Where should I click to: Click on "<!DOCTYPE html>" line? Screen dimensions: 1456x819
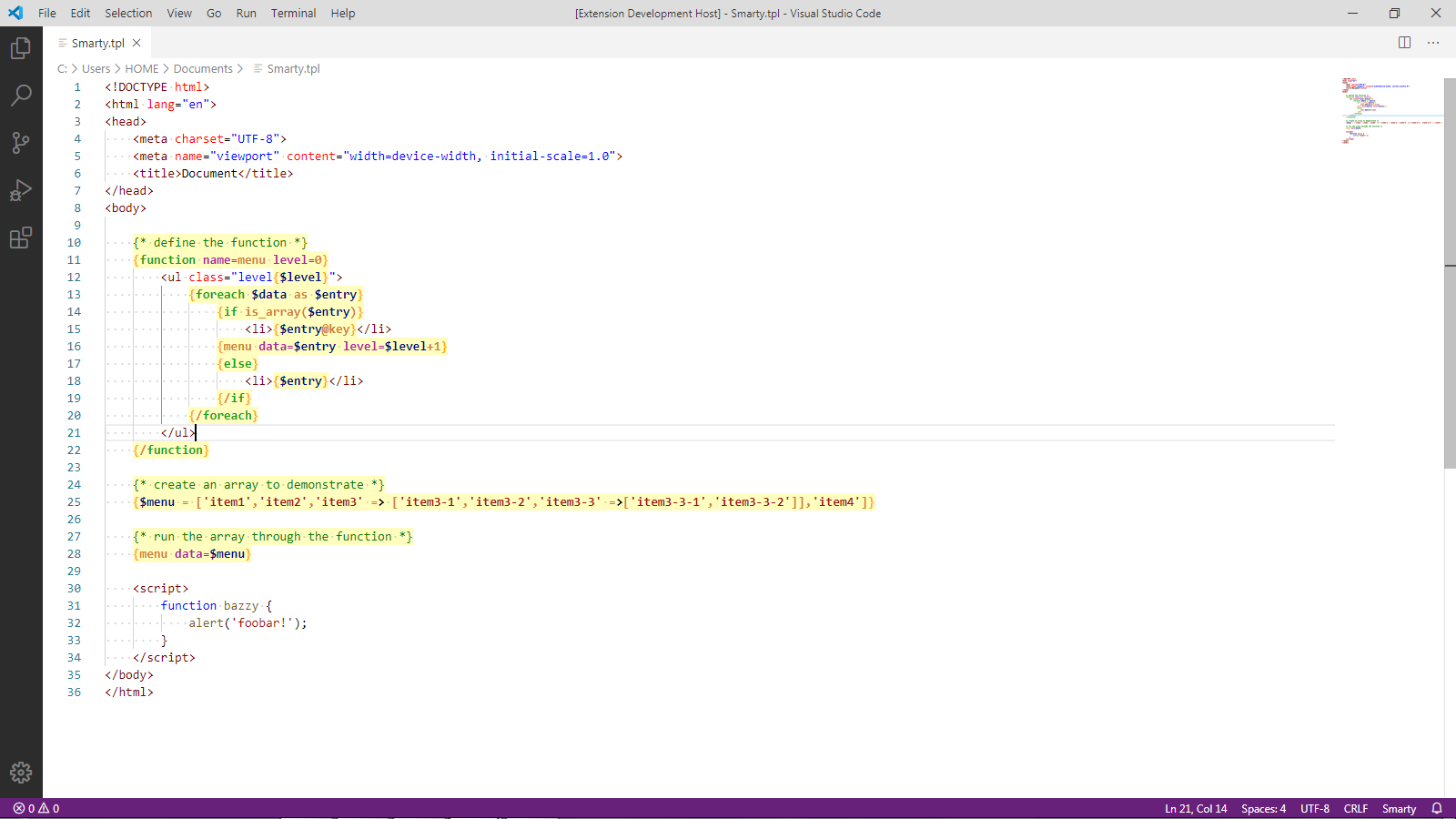point(157,86)
